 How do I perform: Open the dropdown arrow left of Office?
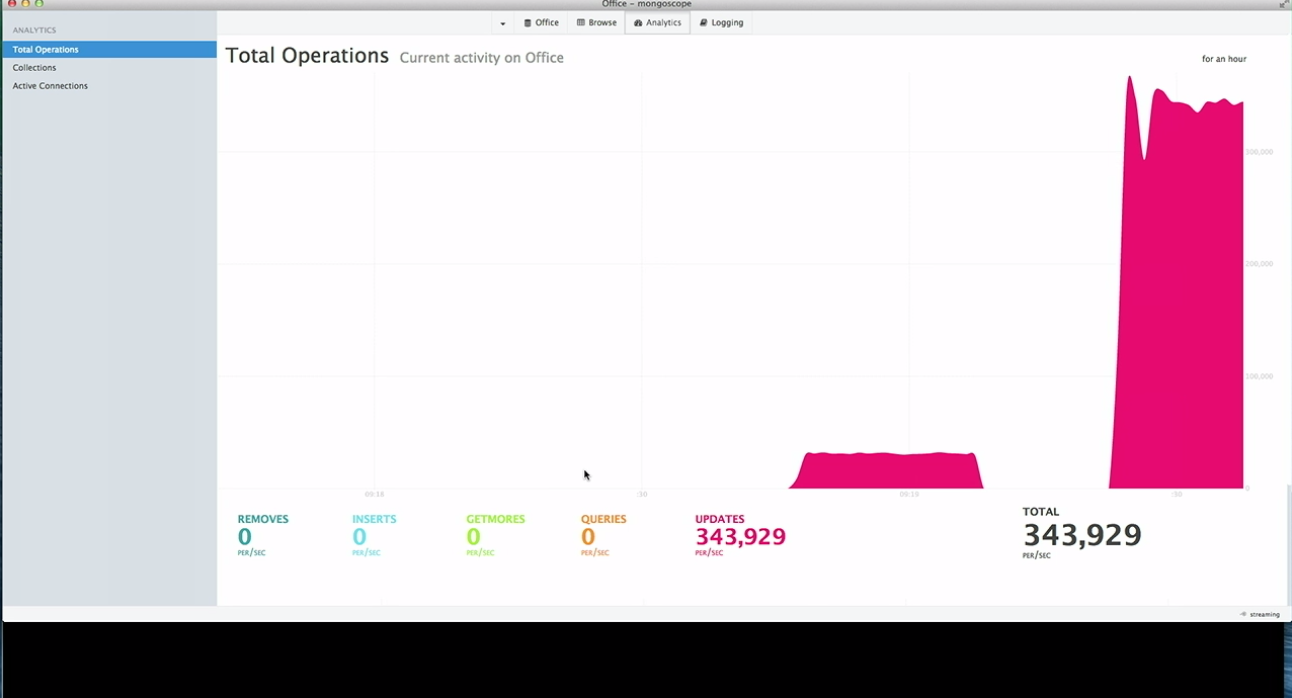click(x=503, y=23)
